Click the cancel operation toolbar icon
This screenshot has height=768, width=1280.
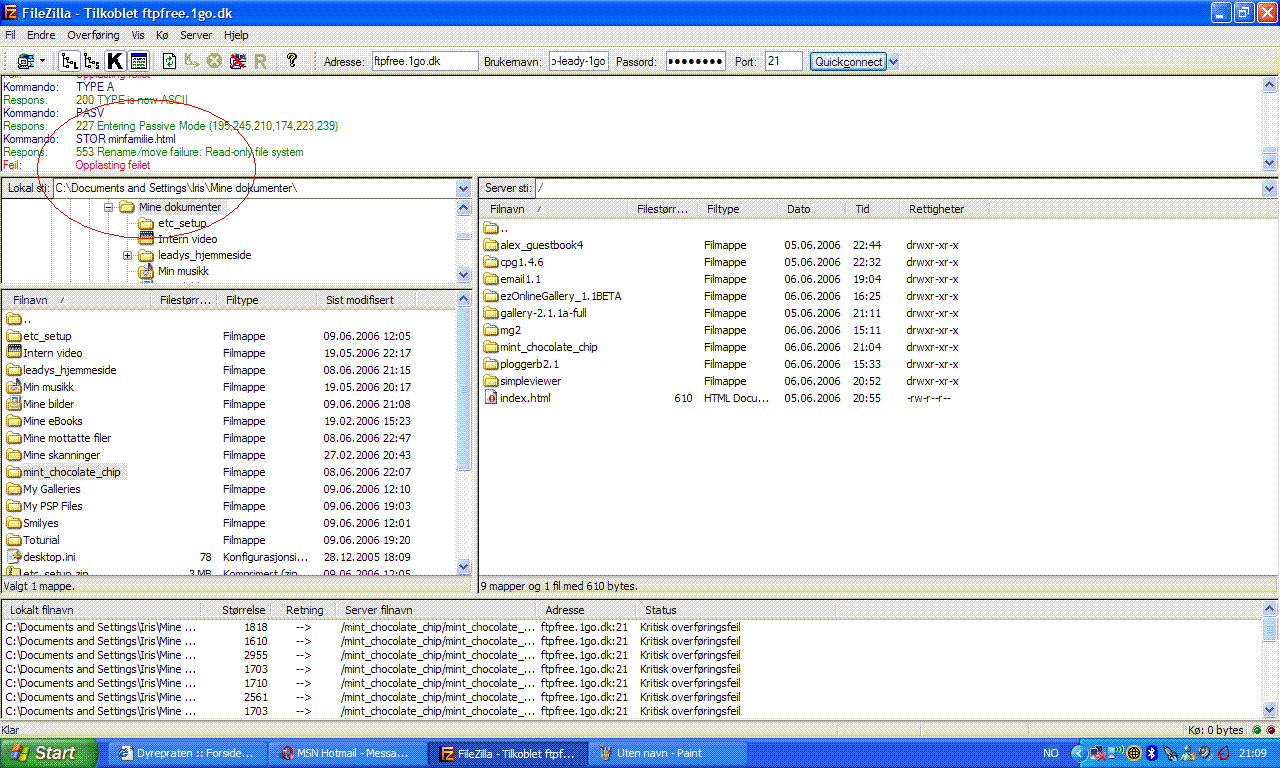click(214, 61)
